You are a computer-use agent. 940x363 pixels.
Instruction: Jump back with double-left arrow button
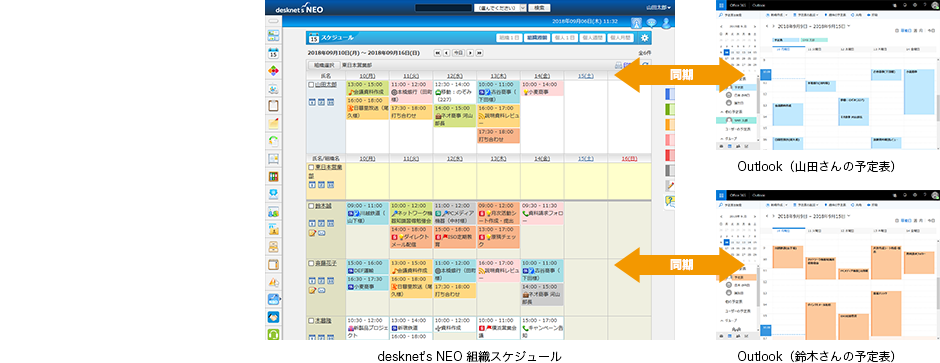click(438, 53)
